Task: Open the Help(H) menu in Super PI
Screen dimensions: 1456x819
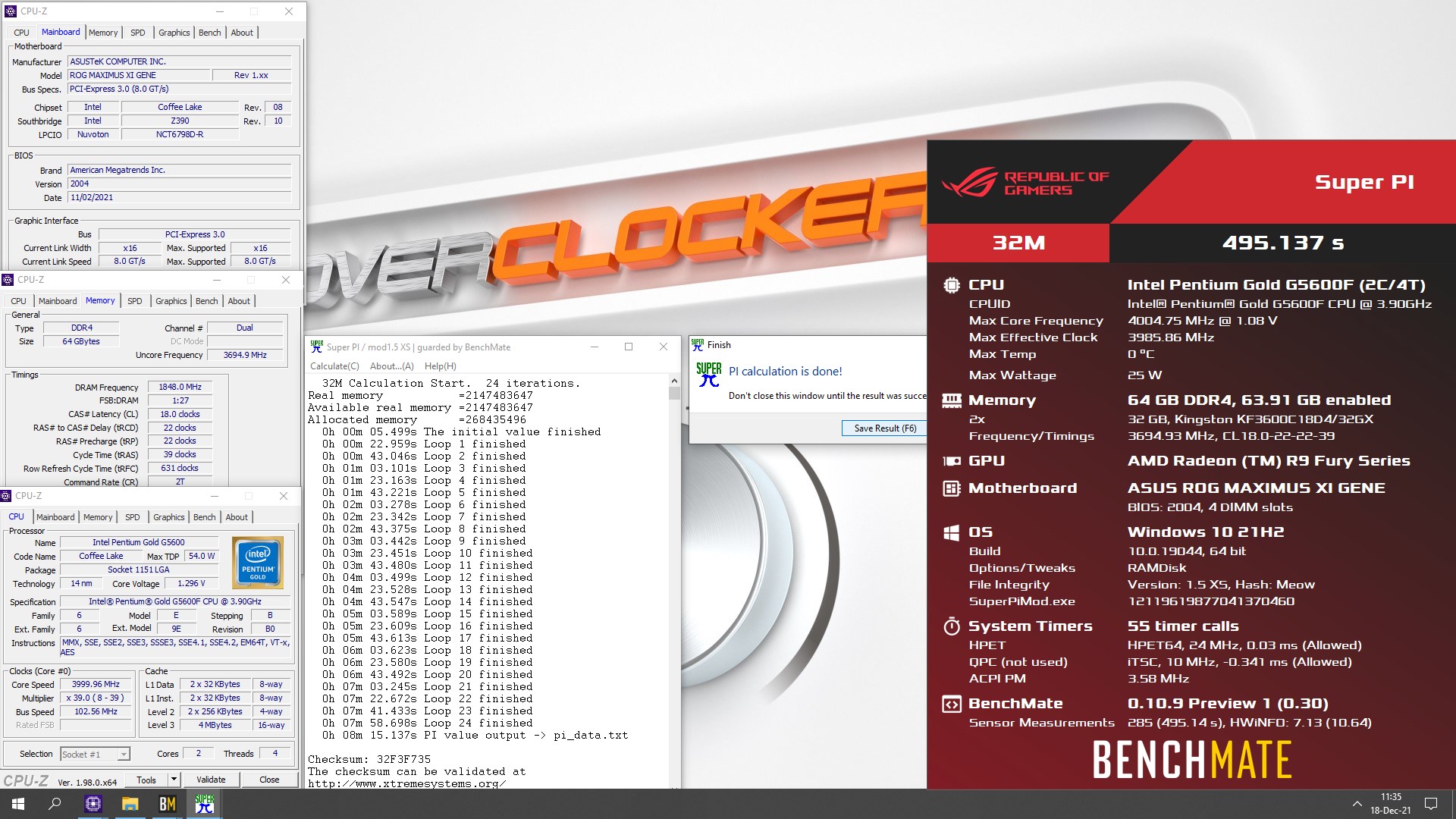Action: (x=440, y=366)
